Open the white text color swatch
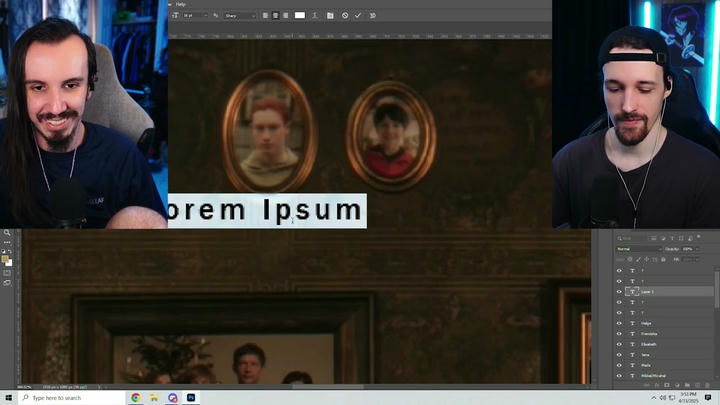Screen dimensions: 720x405 point(299,15)
